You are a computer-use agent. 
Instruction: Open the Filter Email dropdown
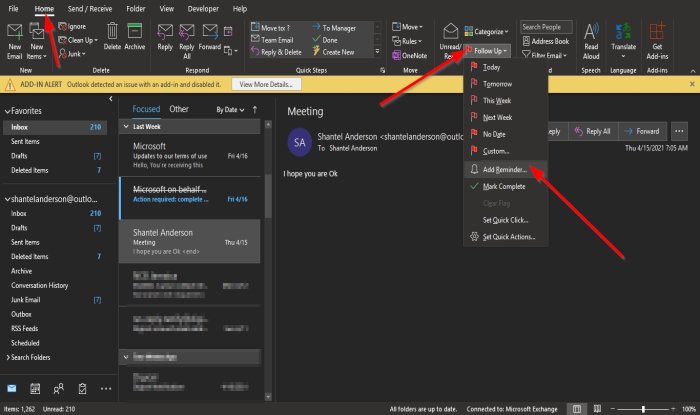(x=544, y=55)
